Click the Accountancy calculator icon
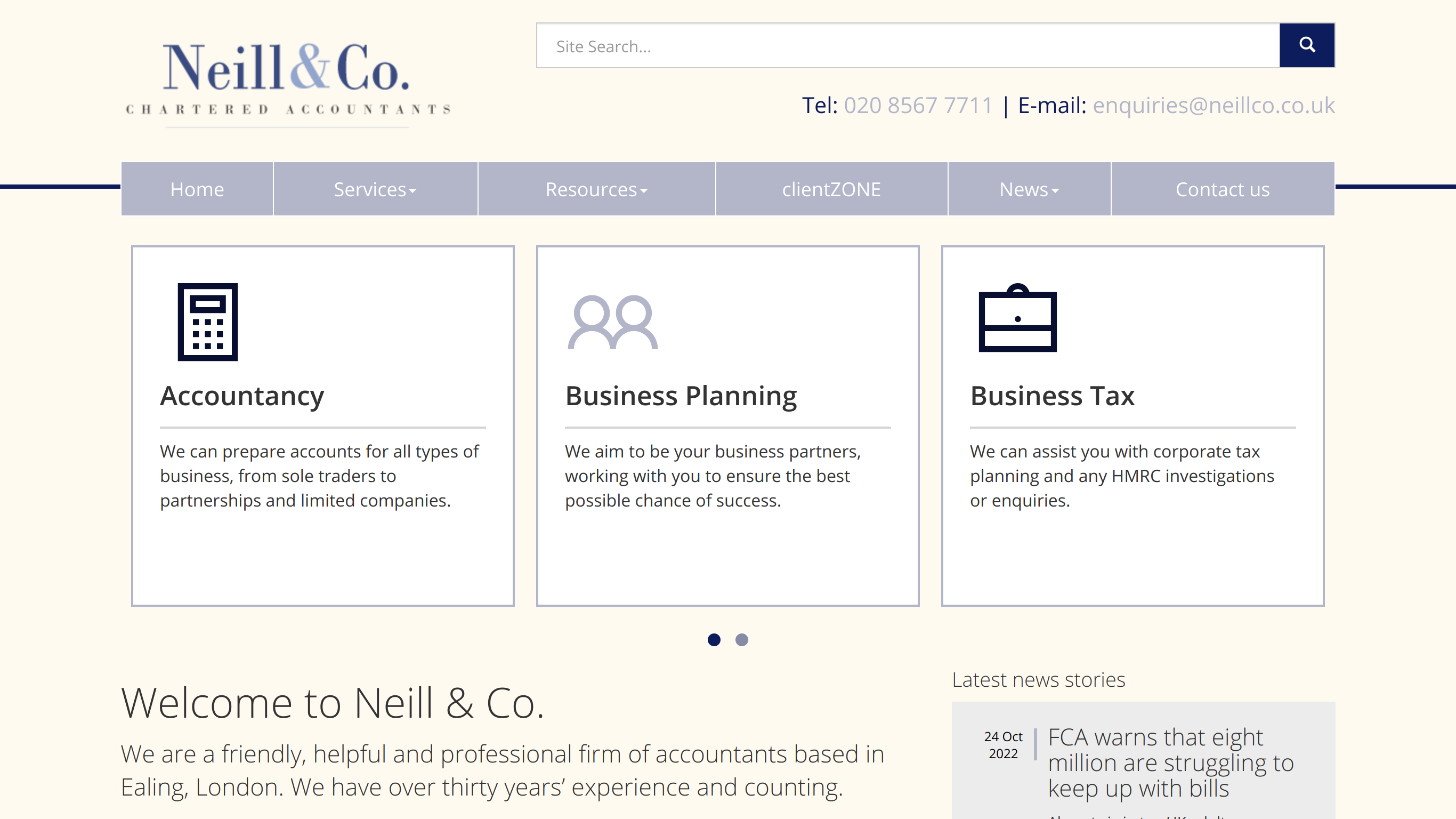 (207, 322)
